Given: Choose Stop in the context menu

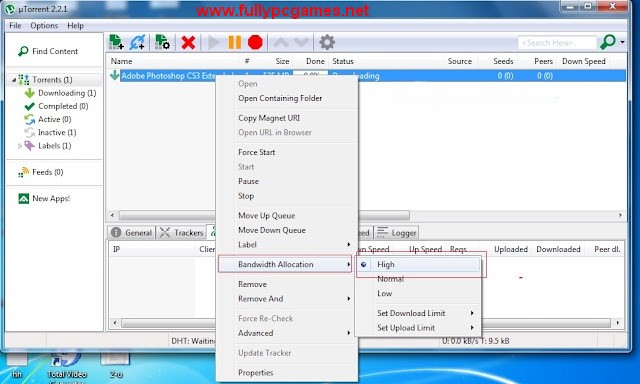Looking at the screenshot, I should pos(246,196).
